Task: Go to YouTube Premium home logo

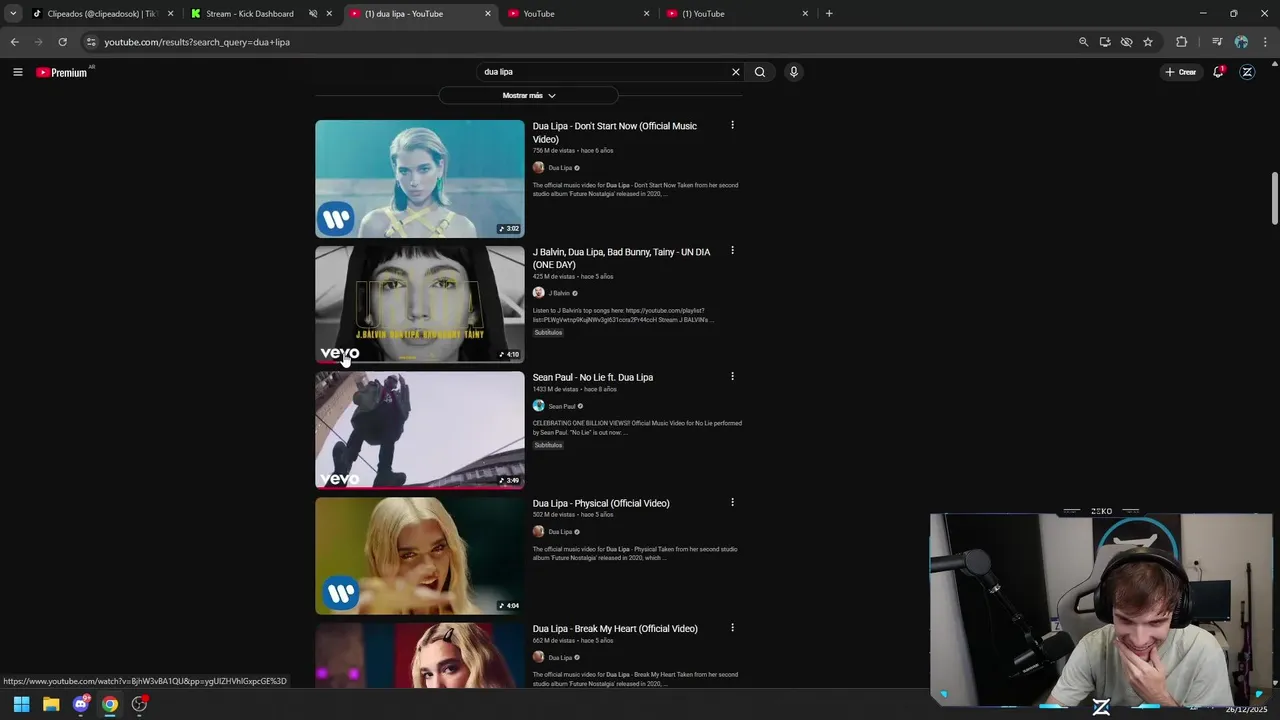Action: click(x=64, y=72)
